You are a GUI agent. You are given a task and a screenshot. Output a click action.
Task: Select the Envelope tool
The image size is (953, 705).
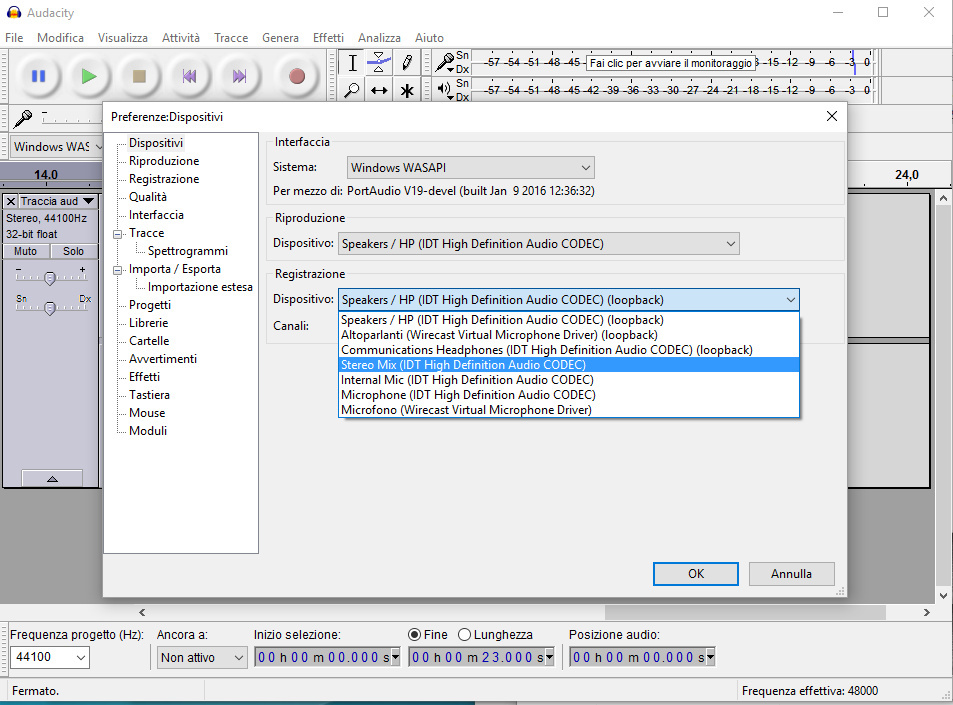click(379, 63)
